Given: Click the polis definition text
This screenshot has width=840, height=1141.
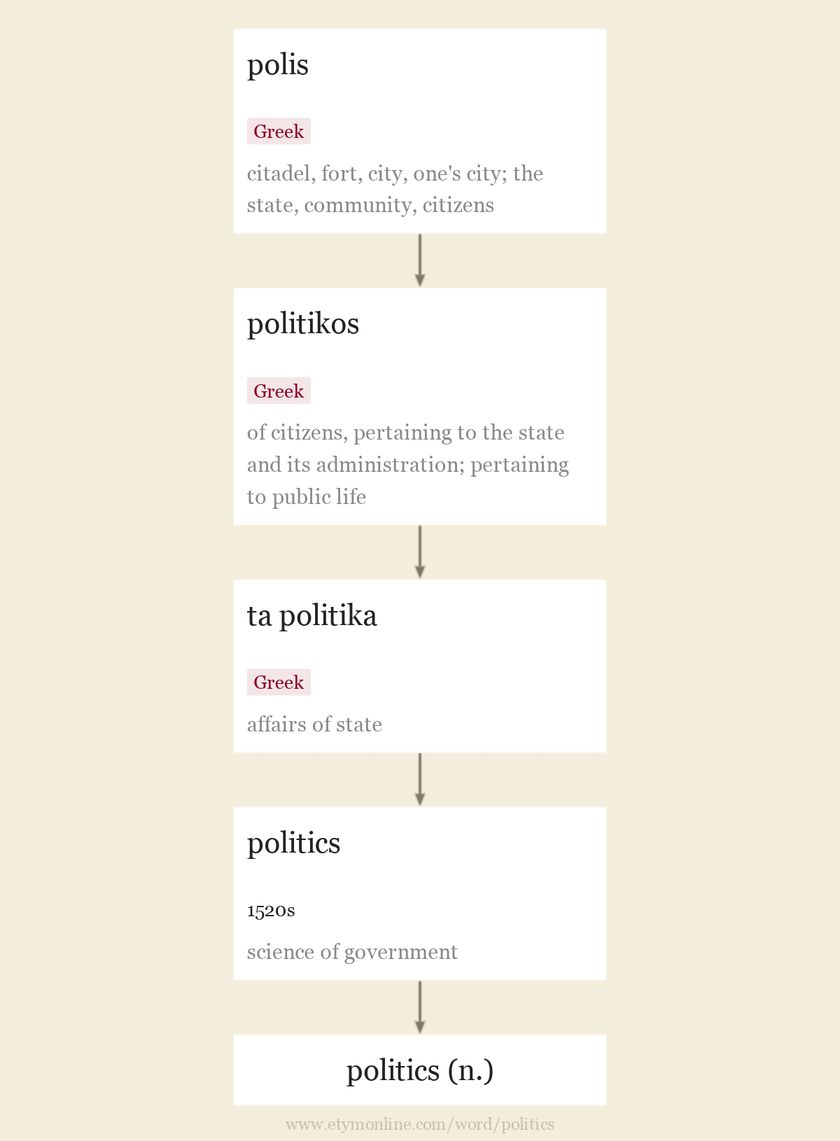Looking at the screenshot, I should [x=395, y=189].
